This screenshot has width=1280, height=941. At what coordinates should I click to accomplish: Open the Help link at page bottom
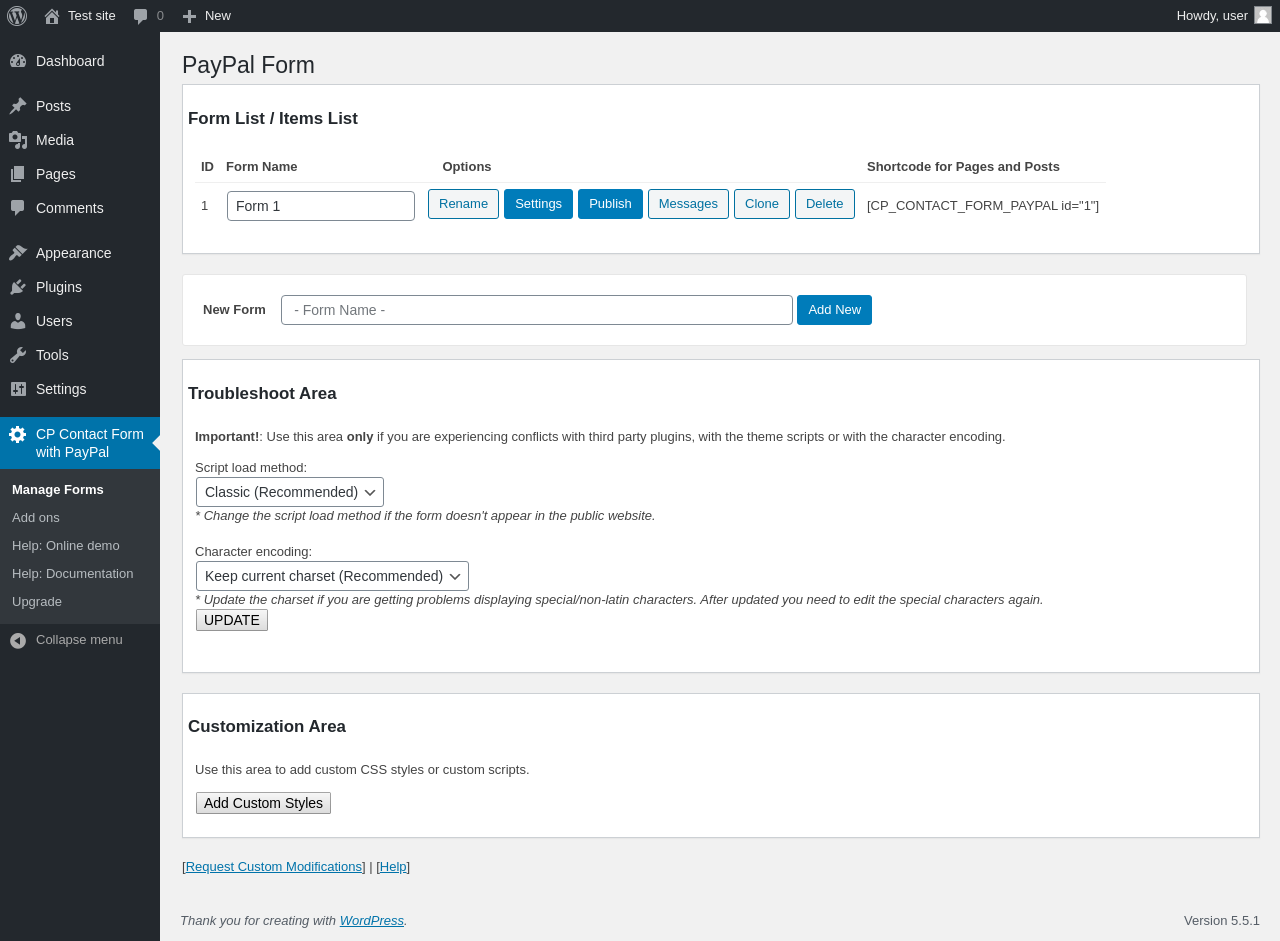coord(393,867)
